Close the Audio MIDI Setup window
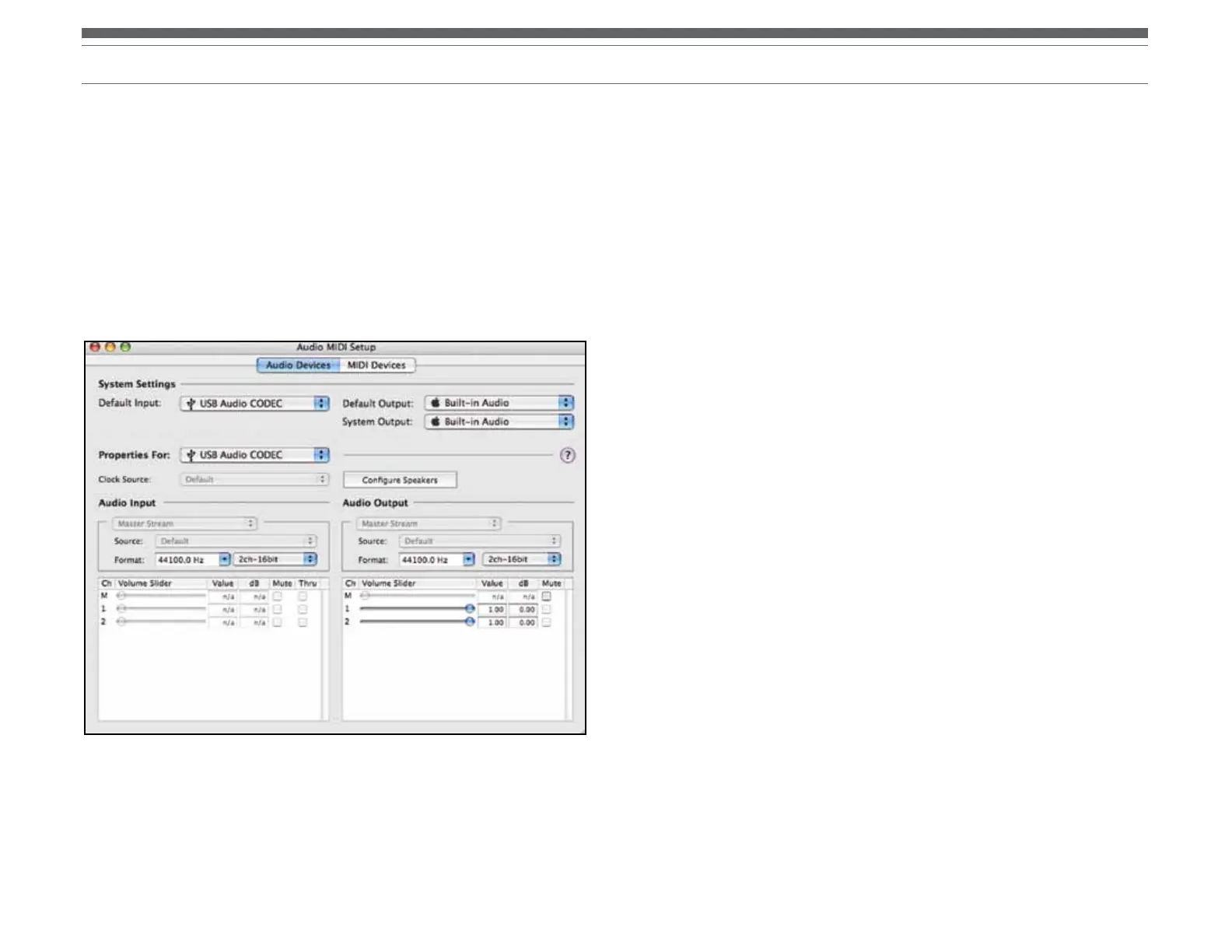 click(95, 348)
